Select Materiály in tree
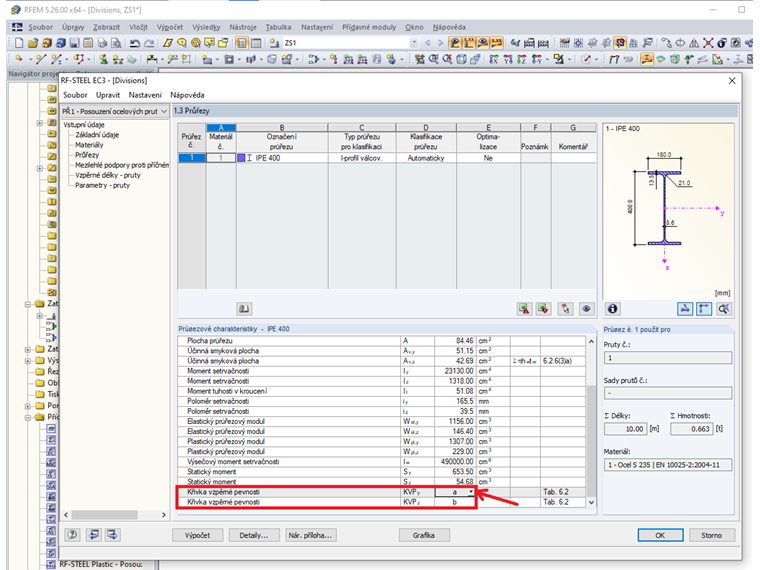 click(89, 145)
